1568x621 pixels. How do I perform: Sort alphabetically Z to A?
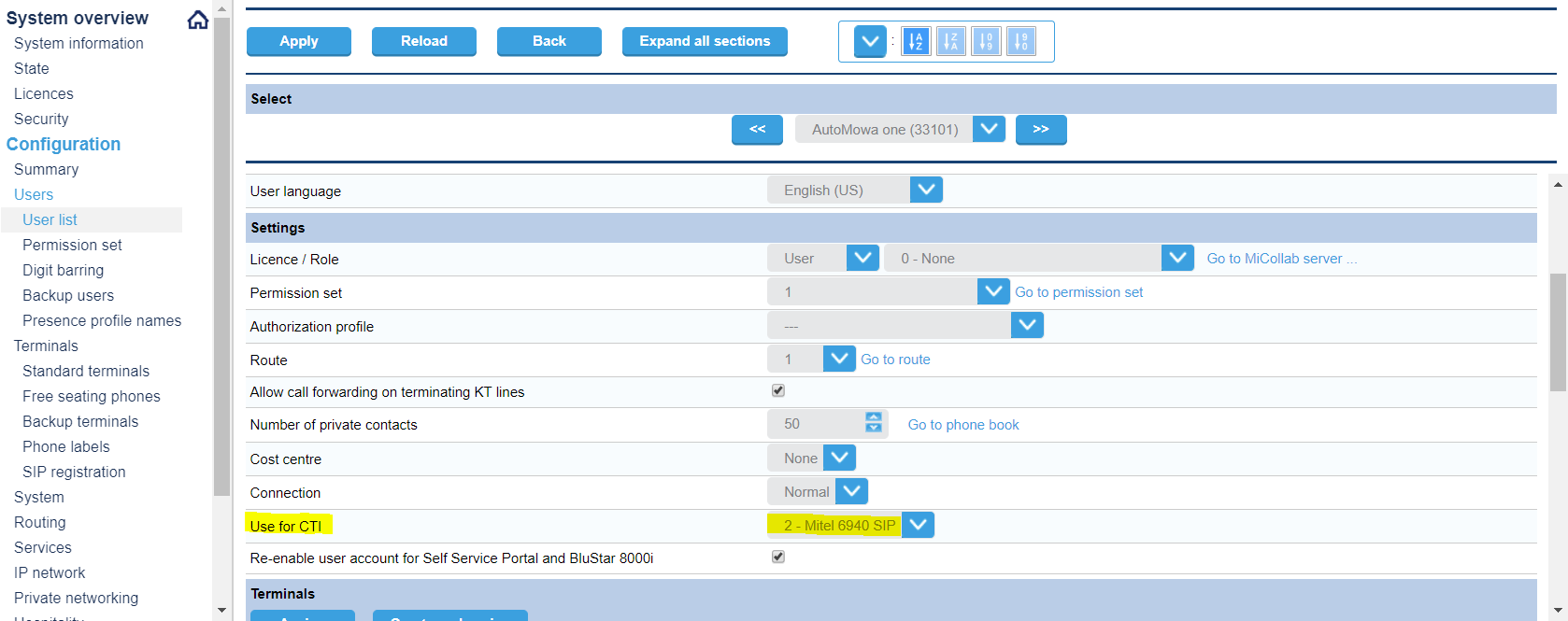950,41
